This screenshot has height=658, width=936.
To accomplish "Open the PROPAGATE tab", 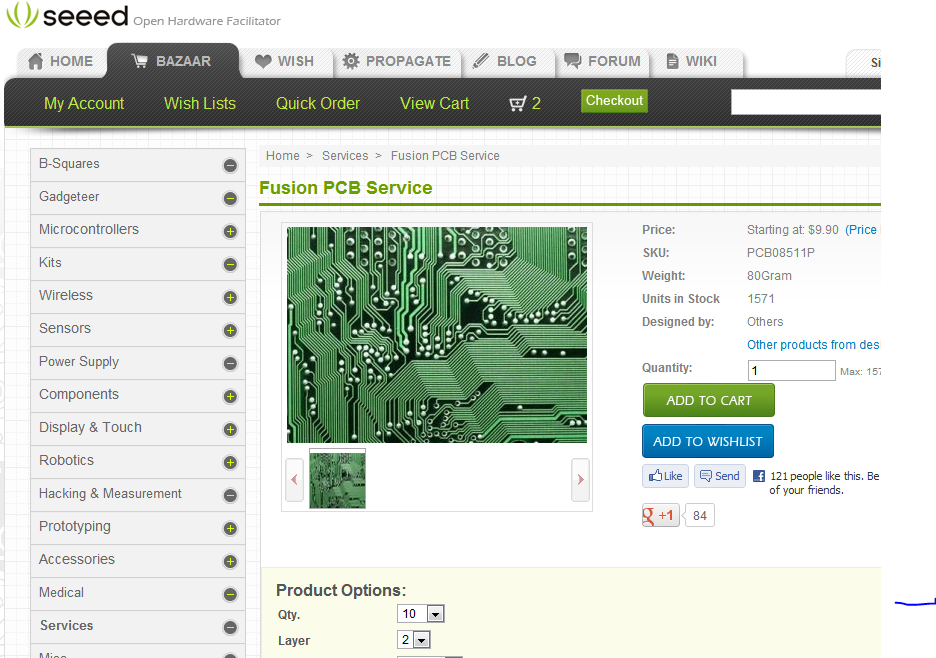I will point(396,62).
